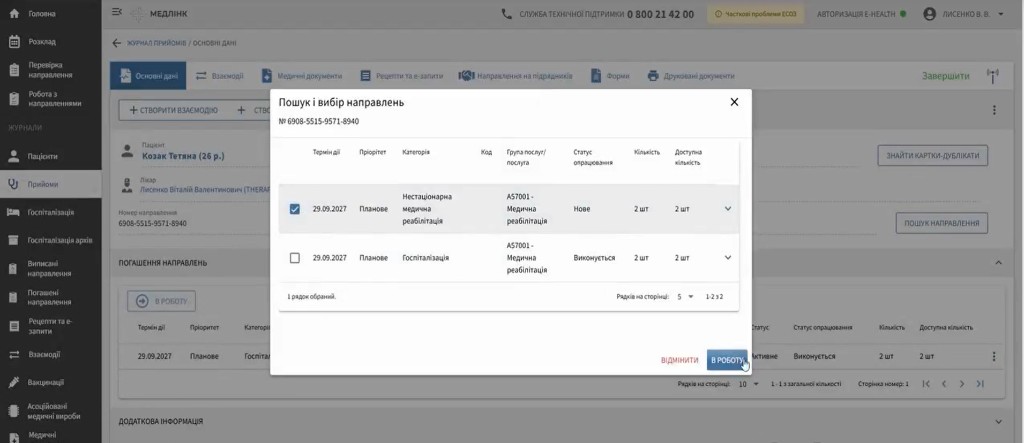Click В РОБОТУ button in dialog
This screenshot has width=1024, height=443.
pyautogui.click(x=727, y=360)
